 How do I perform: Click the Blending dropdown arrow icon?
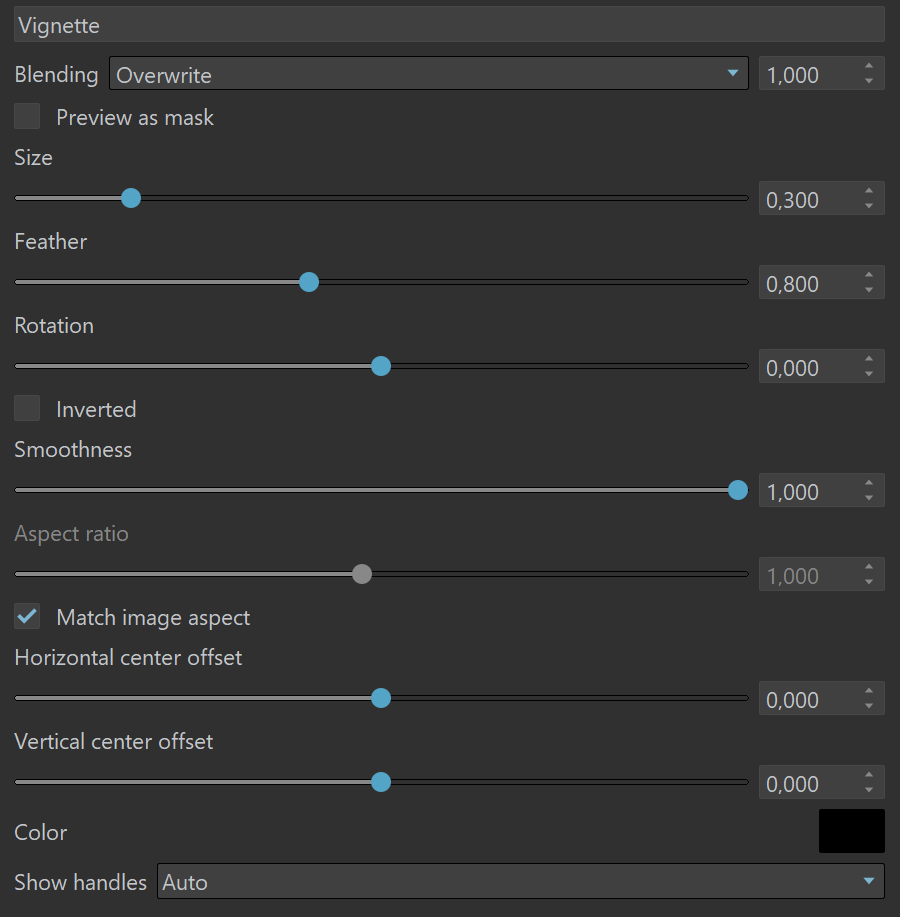click(733, 73)
